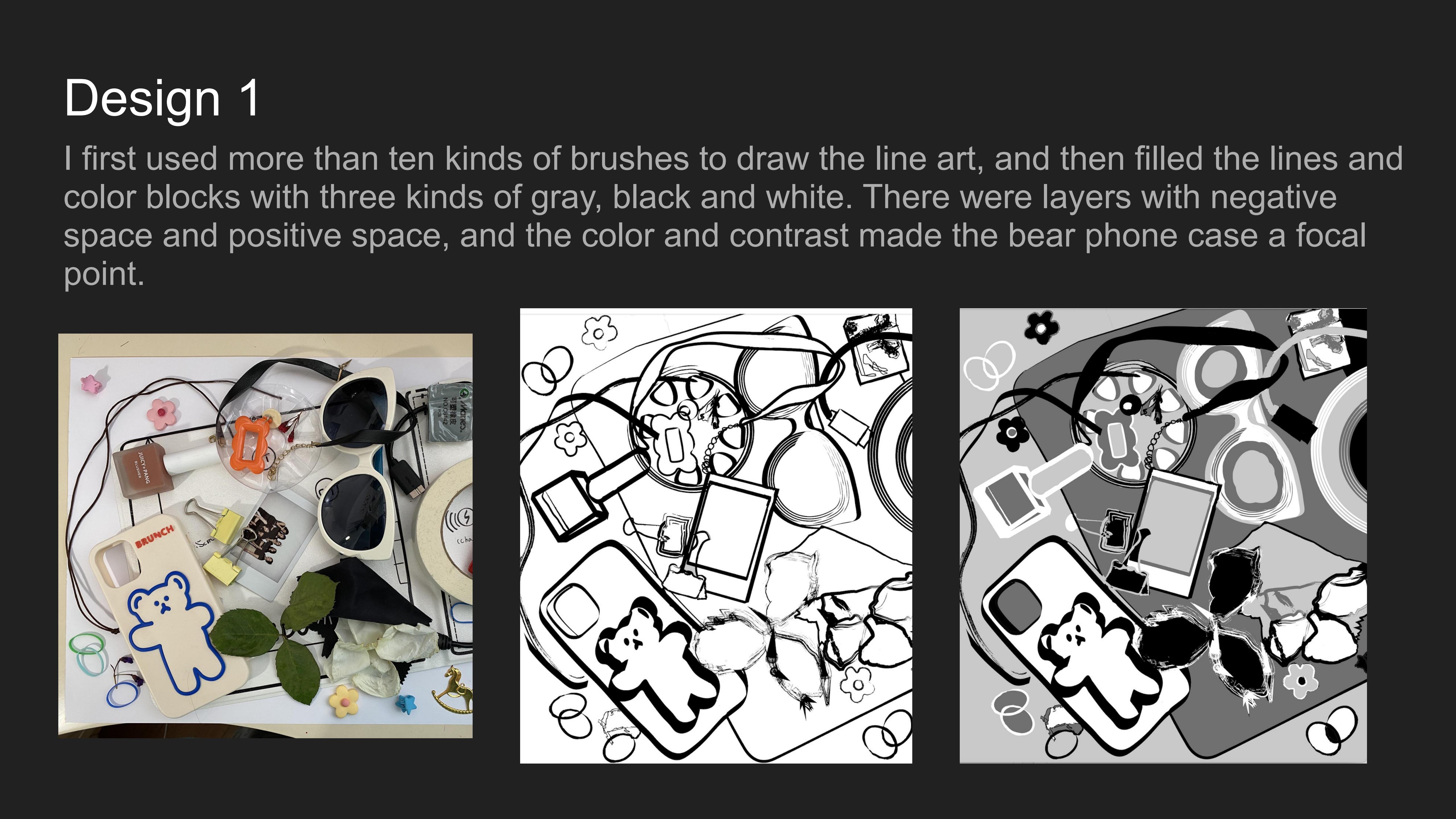This screenshot has width=1456, height=819.
Task: Click the black flower in grayscale design
Action: [1041, 326]
